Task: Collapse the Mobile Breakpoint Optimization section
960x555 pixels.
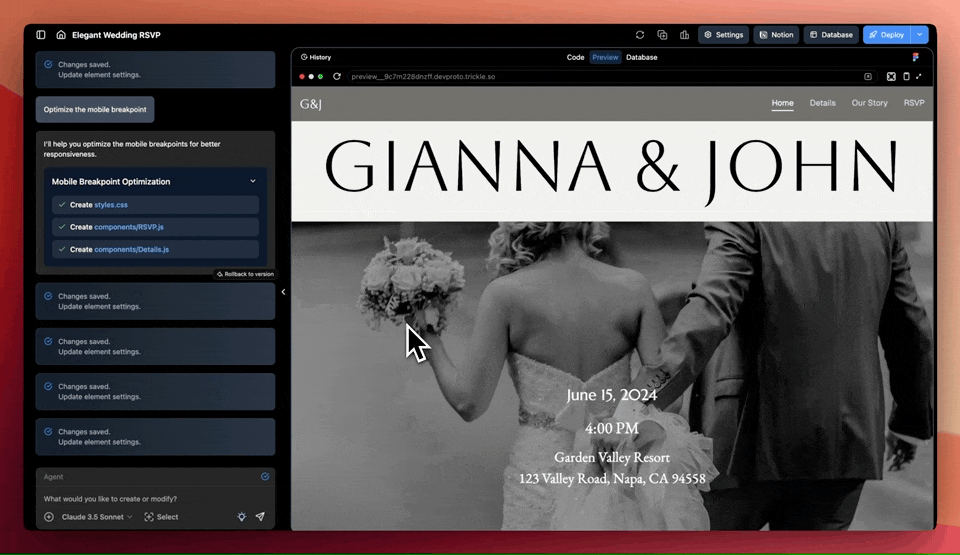Action: coord(253,181)
